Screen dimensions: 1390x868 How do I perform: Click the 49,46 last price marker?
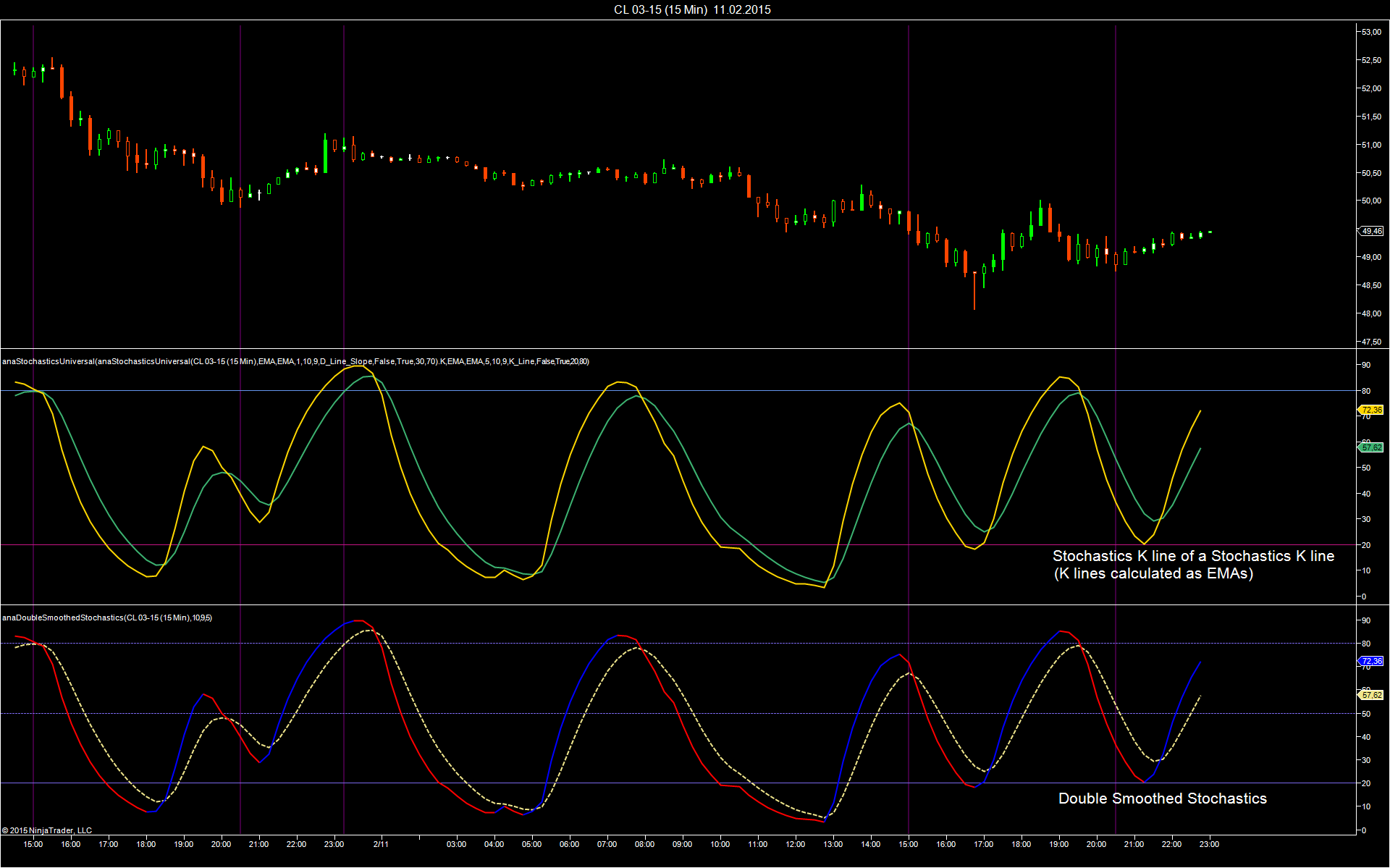[x=1371, y=231]
